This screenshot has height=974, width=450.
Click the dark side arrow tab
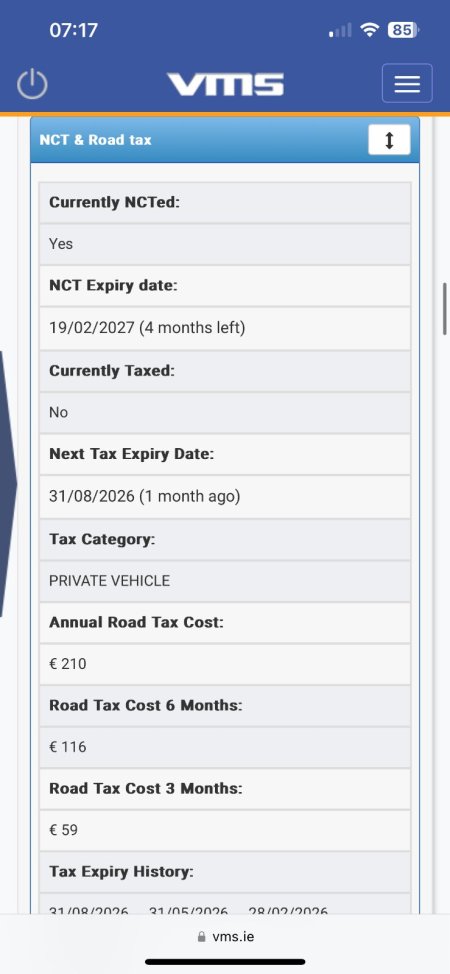pyautogui.click(x=7, y=485)
